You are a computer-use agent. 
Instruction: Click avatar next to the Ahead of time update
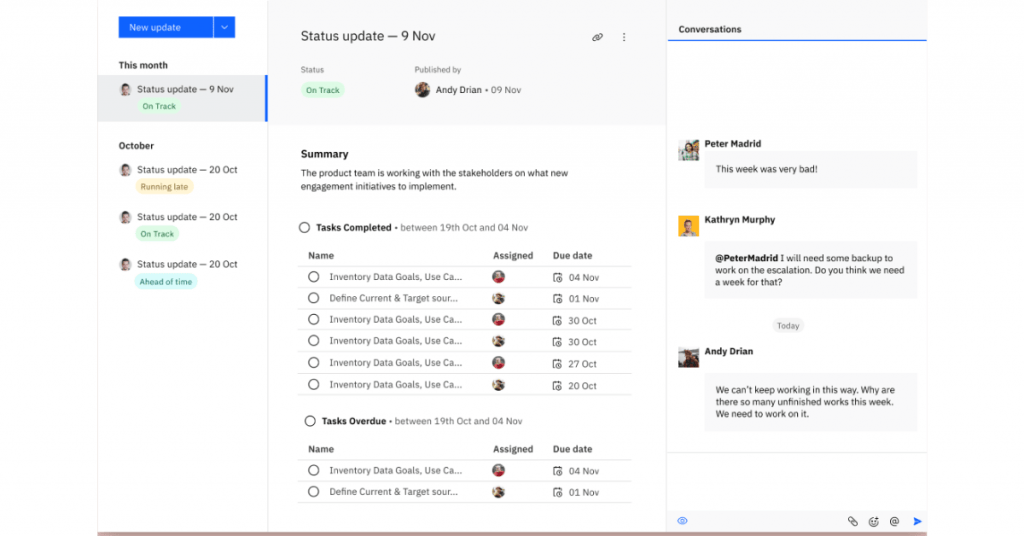pos(125,264)
